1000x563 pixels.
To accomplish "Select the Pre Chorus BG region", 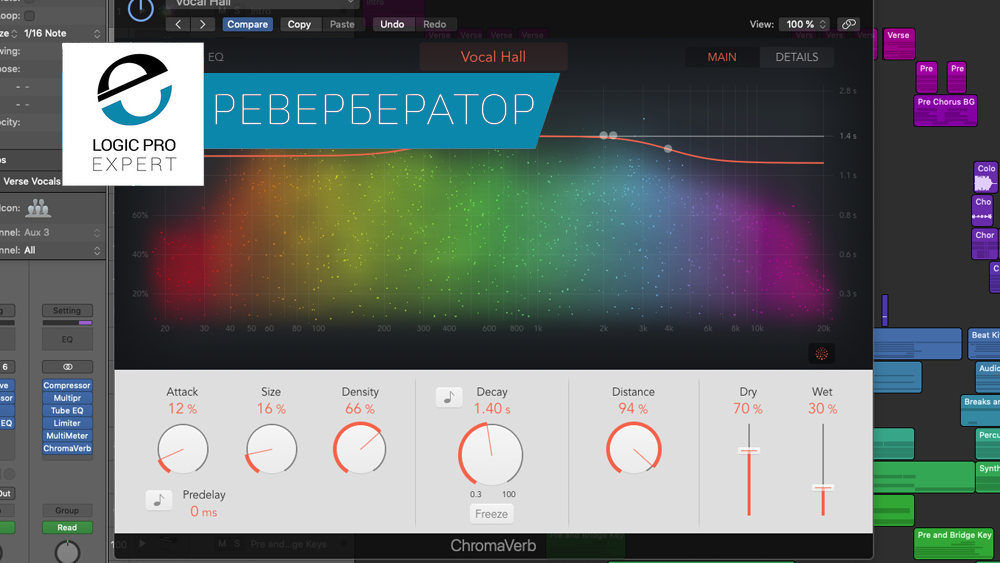I will tap(945, 110).
